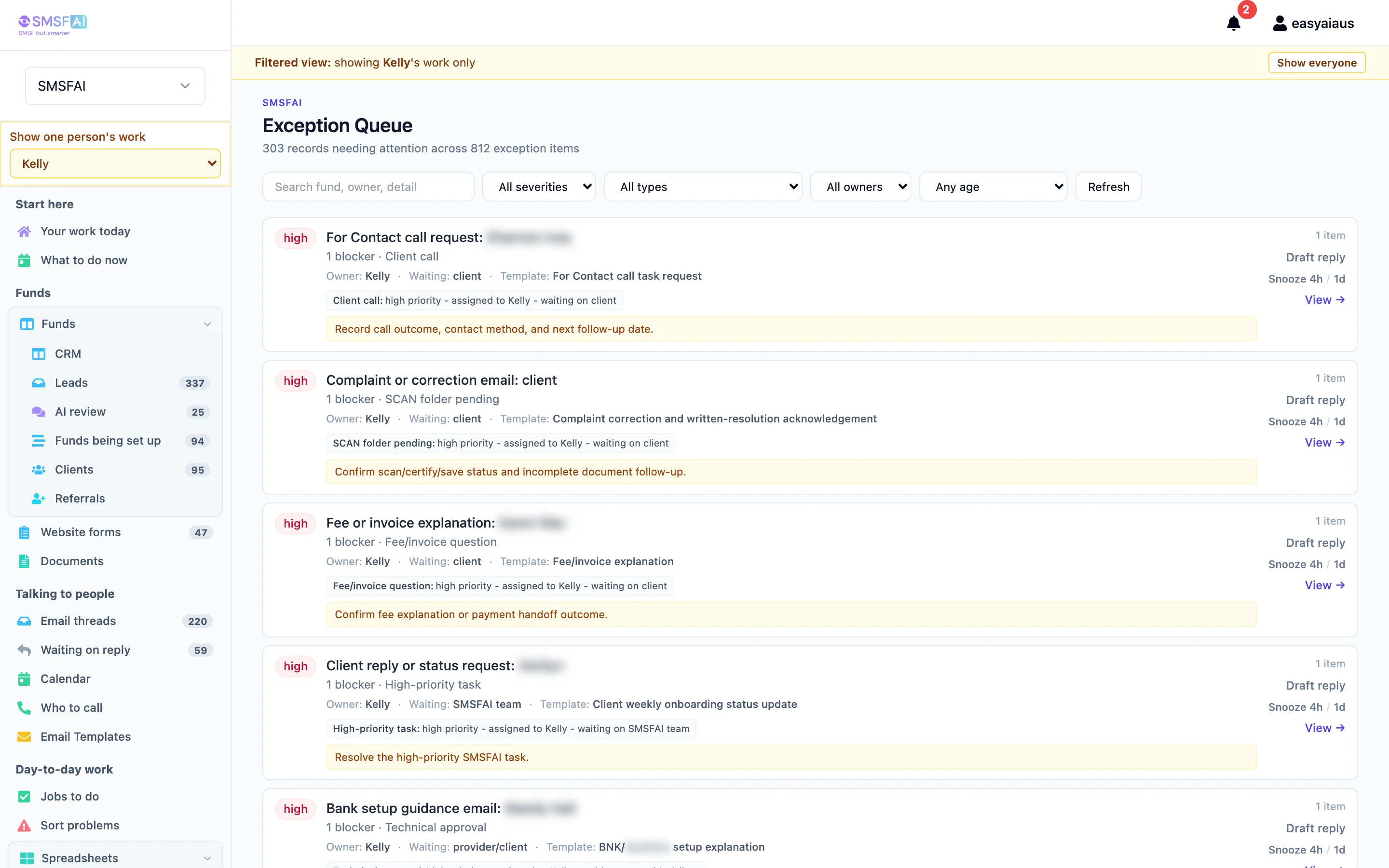
Task: Click the Who to call phone icon
Action: pos(24,708)
